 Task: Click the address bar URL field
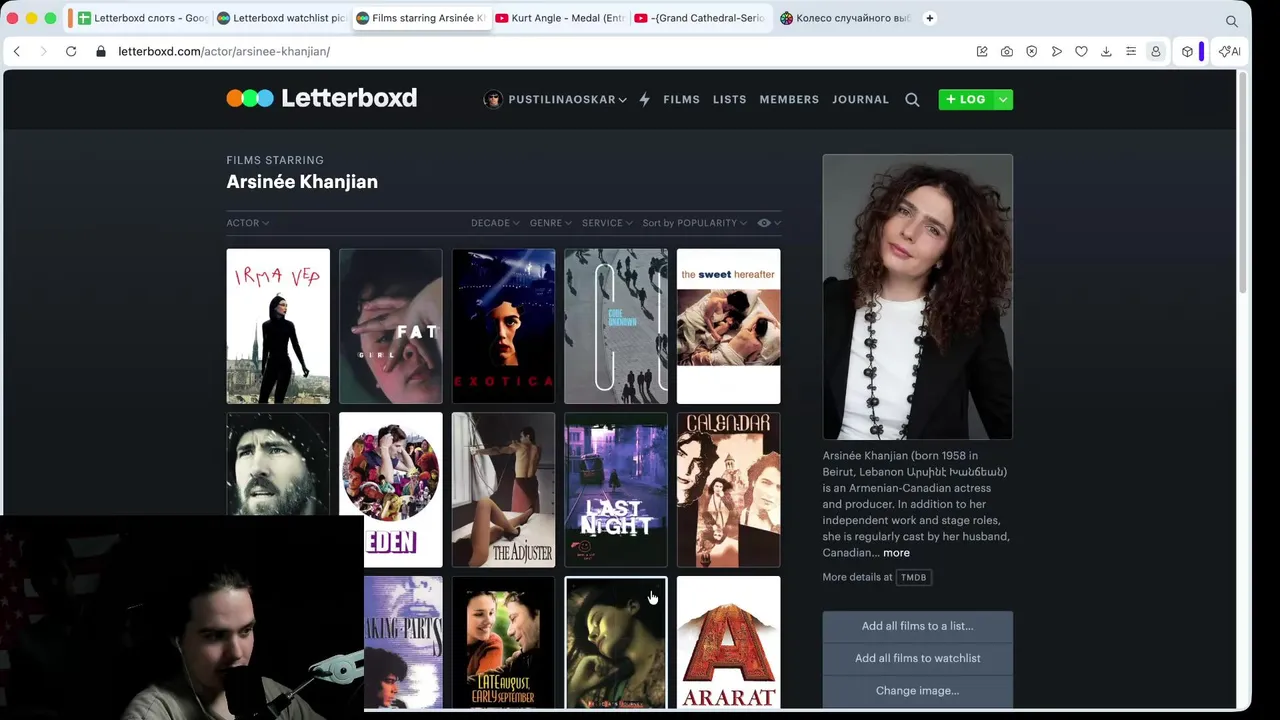click(x=540, y=51)
